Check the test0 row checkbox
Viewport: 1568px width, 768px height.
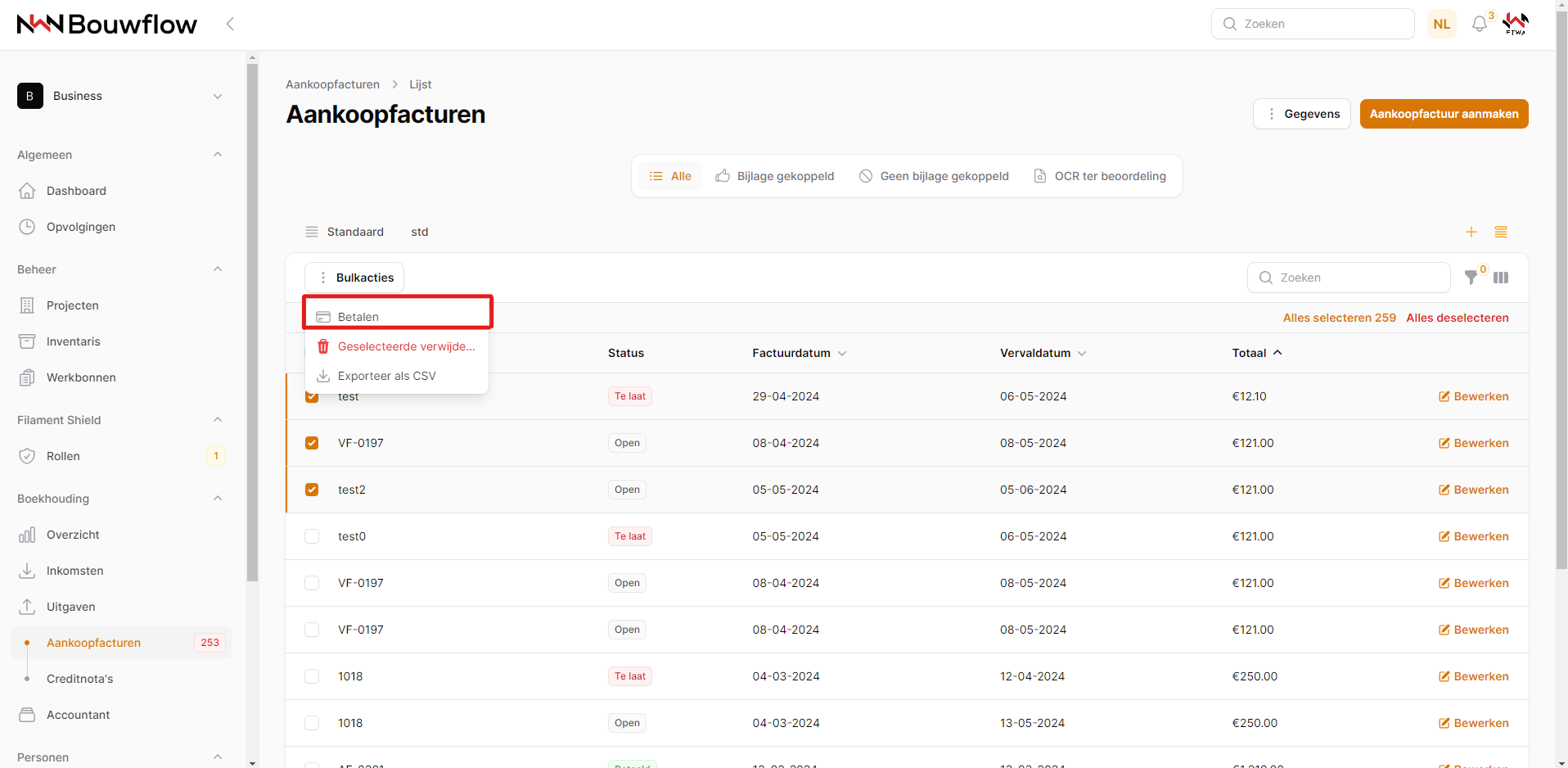pos(312,536)
